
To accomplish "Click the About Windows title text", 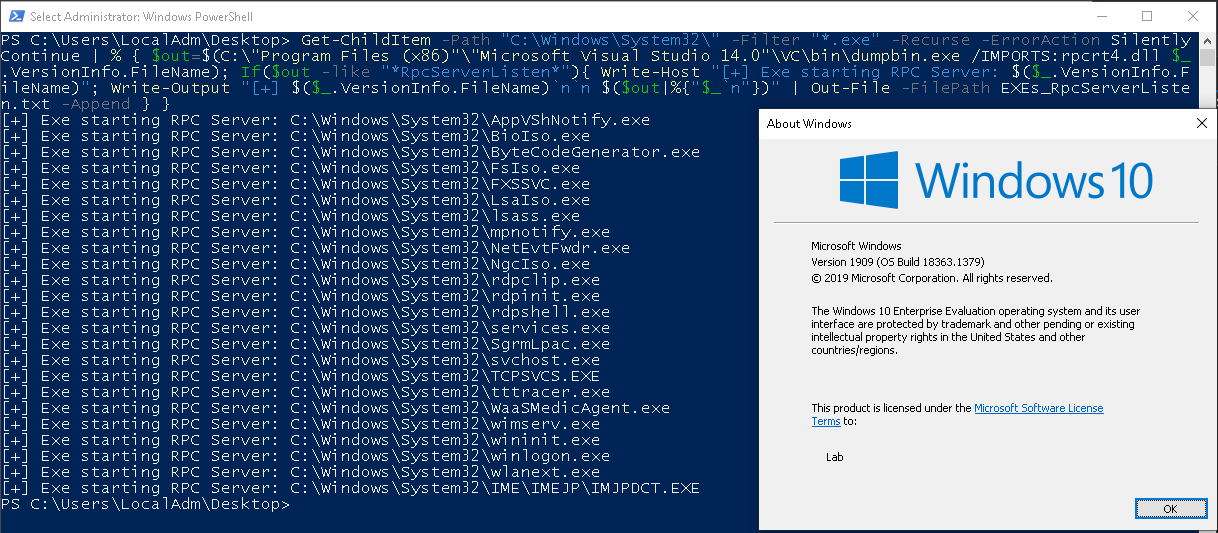I will tap(809, 124).
